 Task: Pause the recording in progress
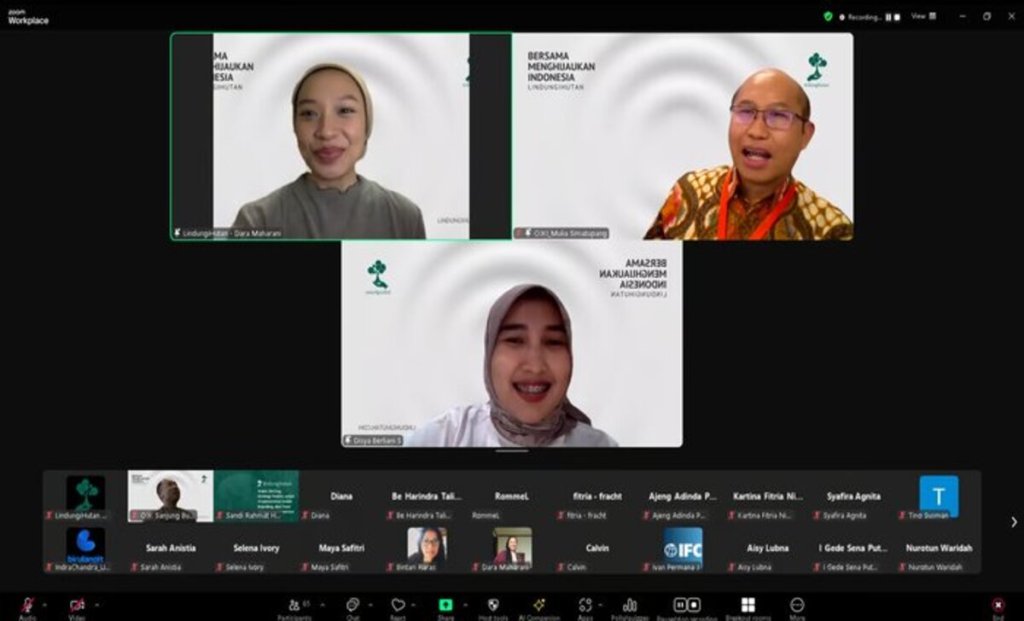678,604
